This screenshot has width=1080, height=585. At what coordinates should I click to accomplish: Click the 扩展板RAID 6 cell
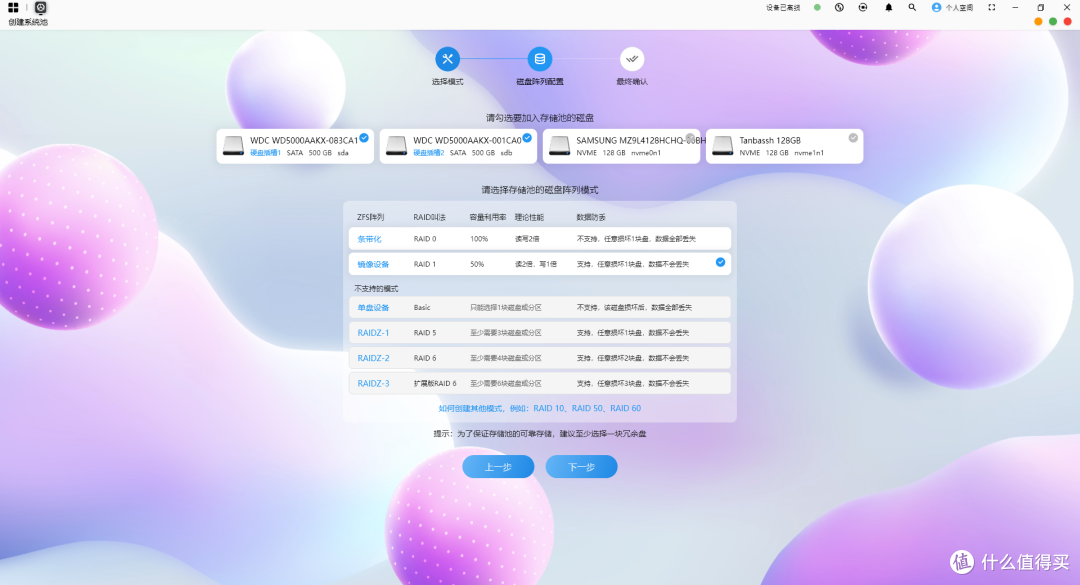click(435, 383)
